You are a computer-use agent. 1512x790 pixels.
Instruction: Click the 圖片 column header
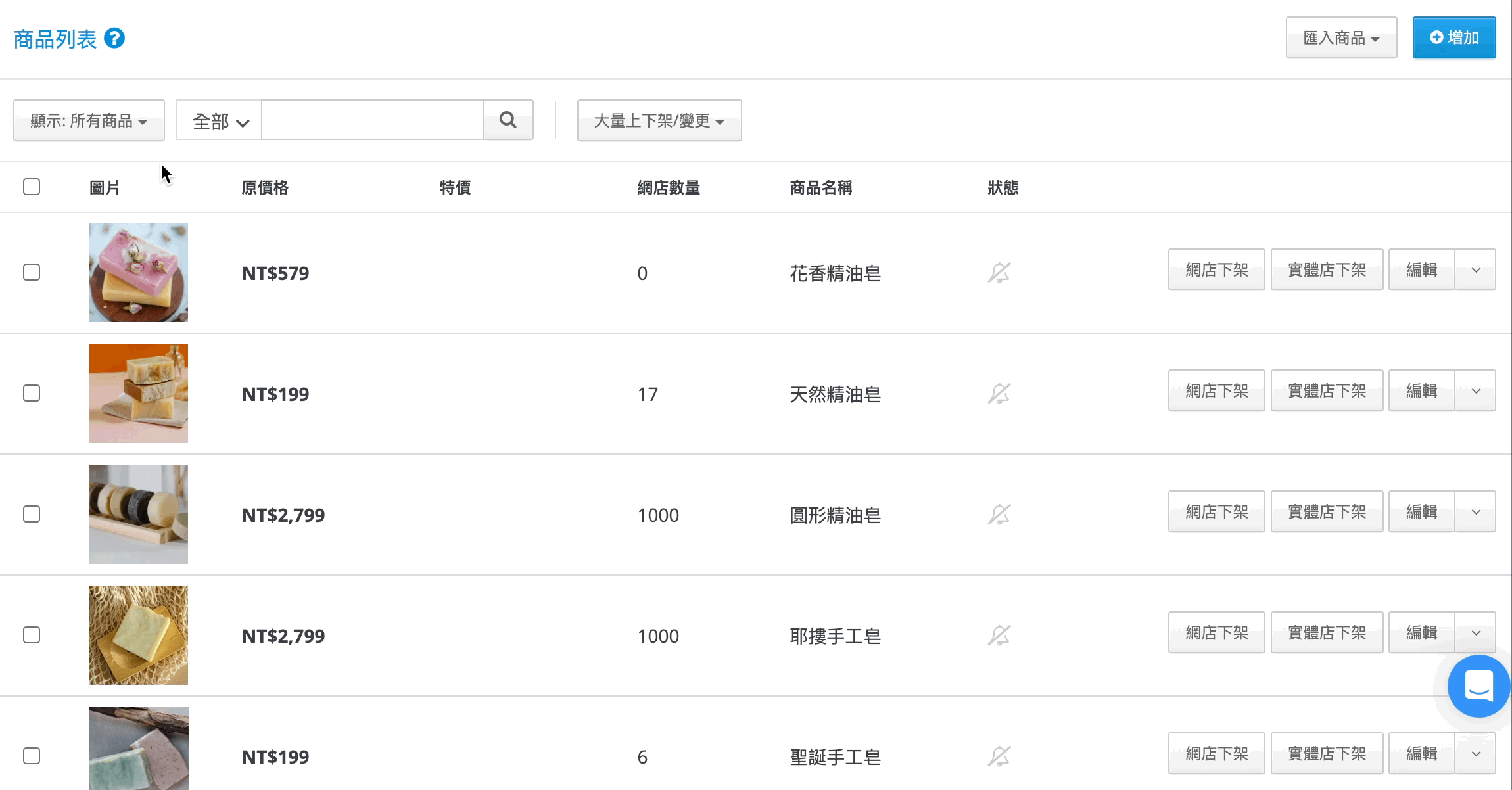tap(105, 187)
